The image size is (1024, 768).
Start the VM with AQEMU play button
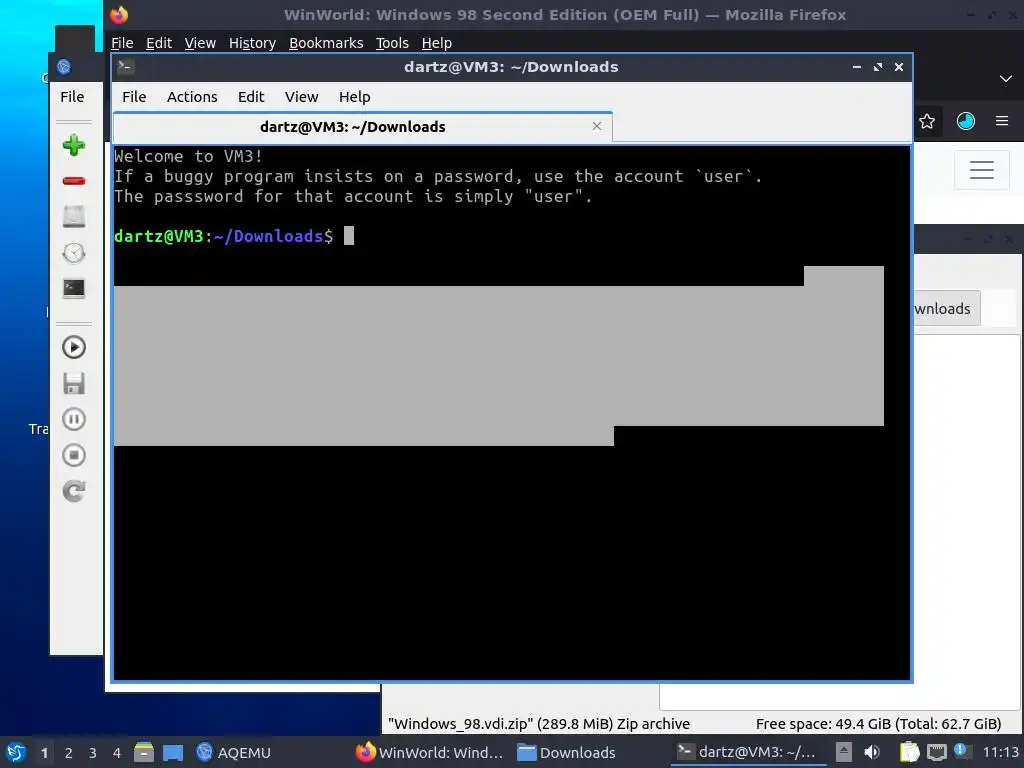pos(74,347)
